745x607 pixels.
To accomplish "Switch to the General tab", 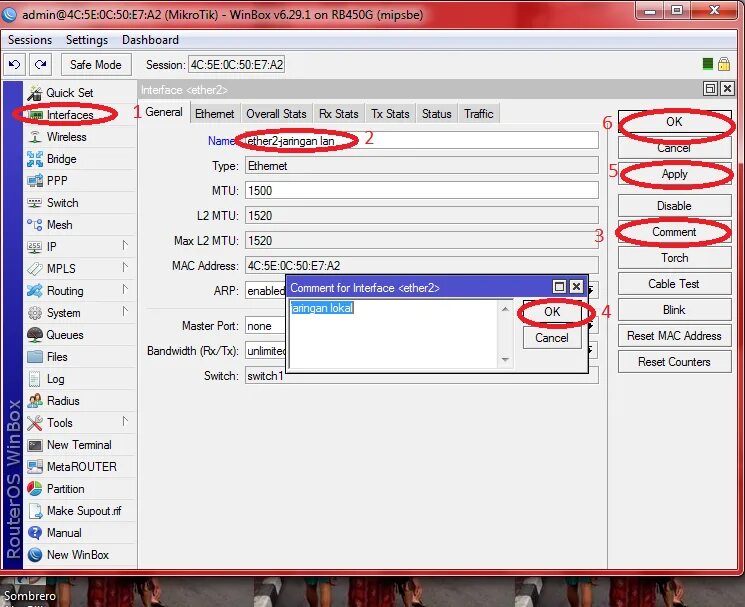I will pyautogui.click(x=164, y=113).
